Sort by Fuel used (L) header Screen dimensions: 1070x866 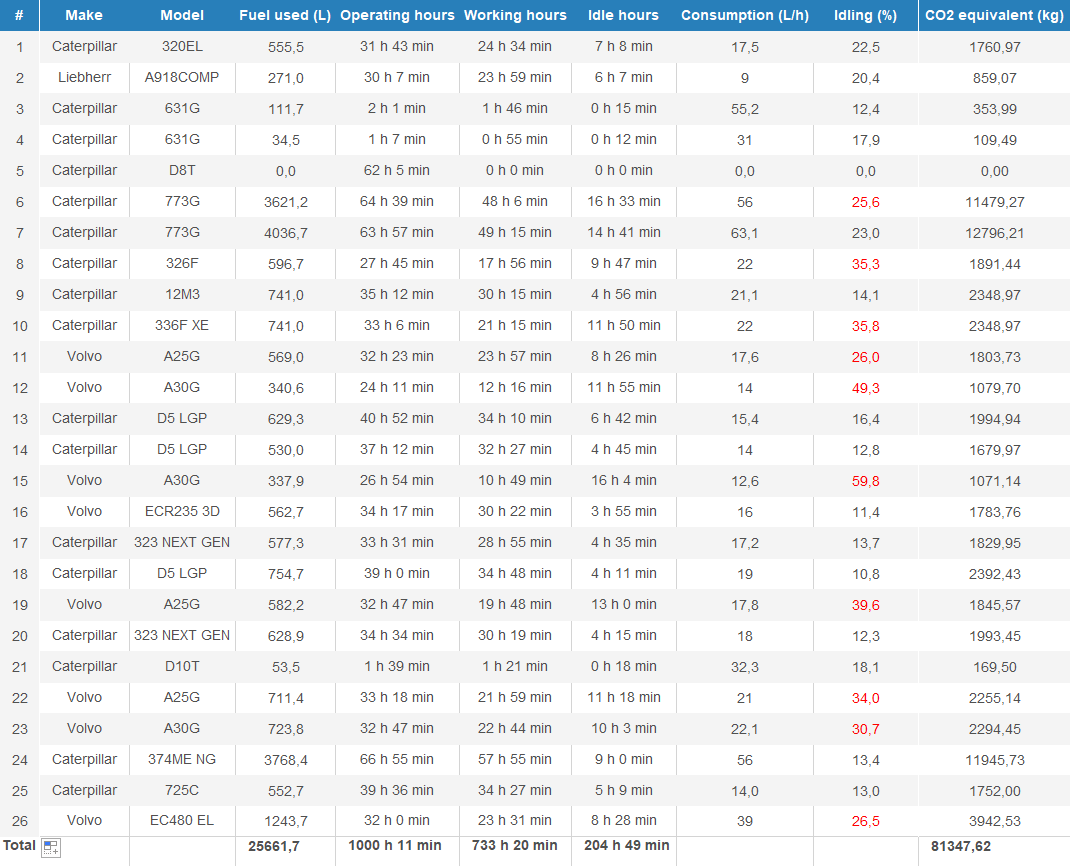[285, 15]
